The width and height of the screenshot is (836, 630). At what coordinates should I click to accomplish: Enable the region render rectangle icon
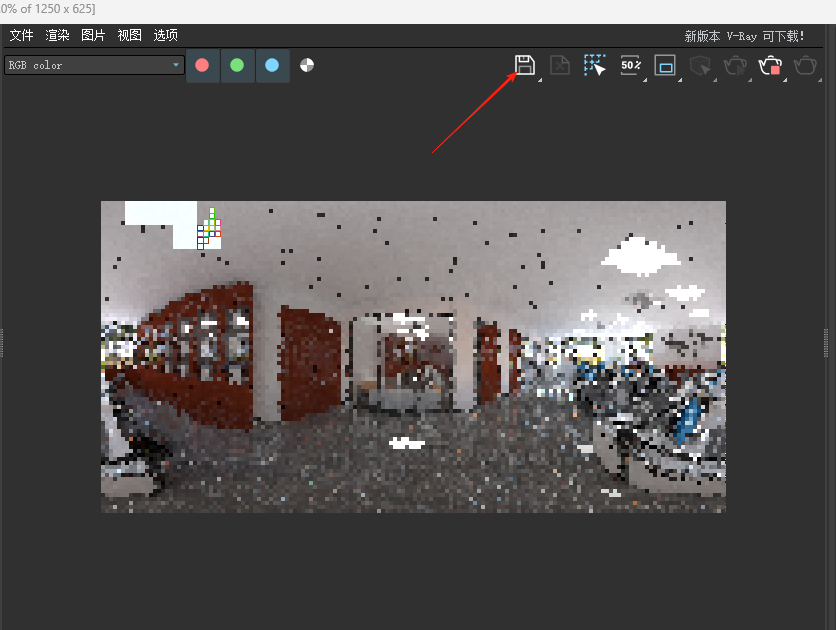(665, 65)
